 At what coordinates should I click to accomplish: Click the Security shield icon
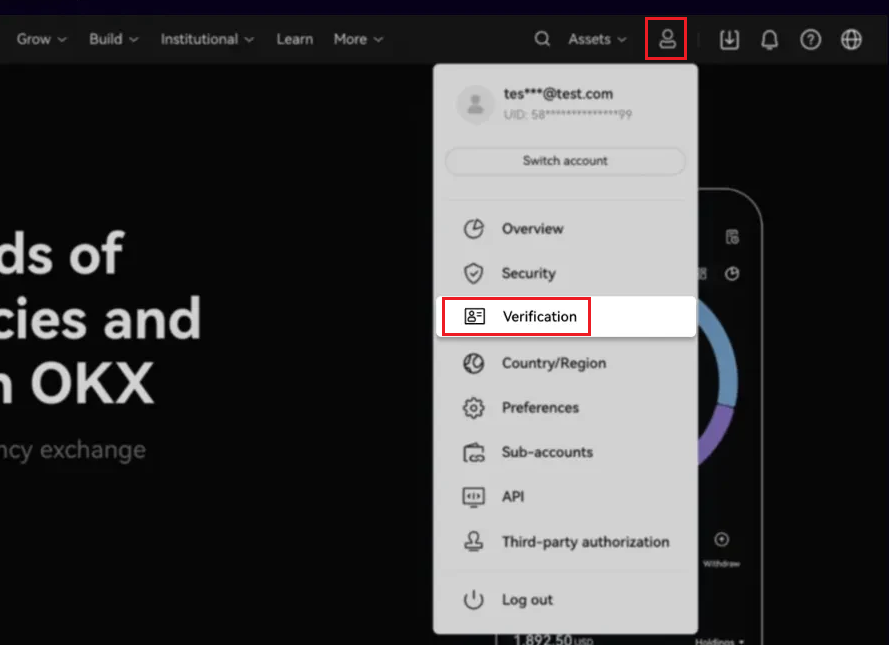click(473, 273)
